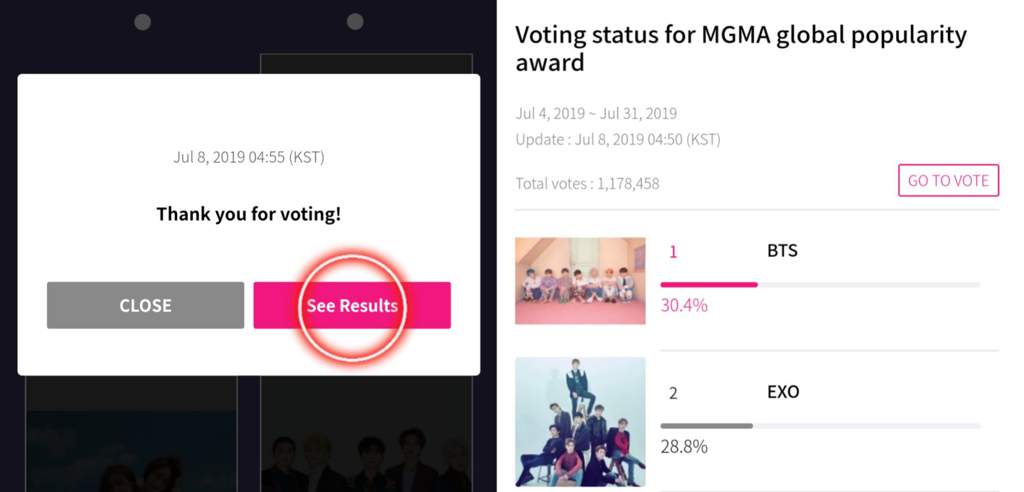Select the BTS group thumbnail
The image size is (1024, 492).
(580, 280)
